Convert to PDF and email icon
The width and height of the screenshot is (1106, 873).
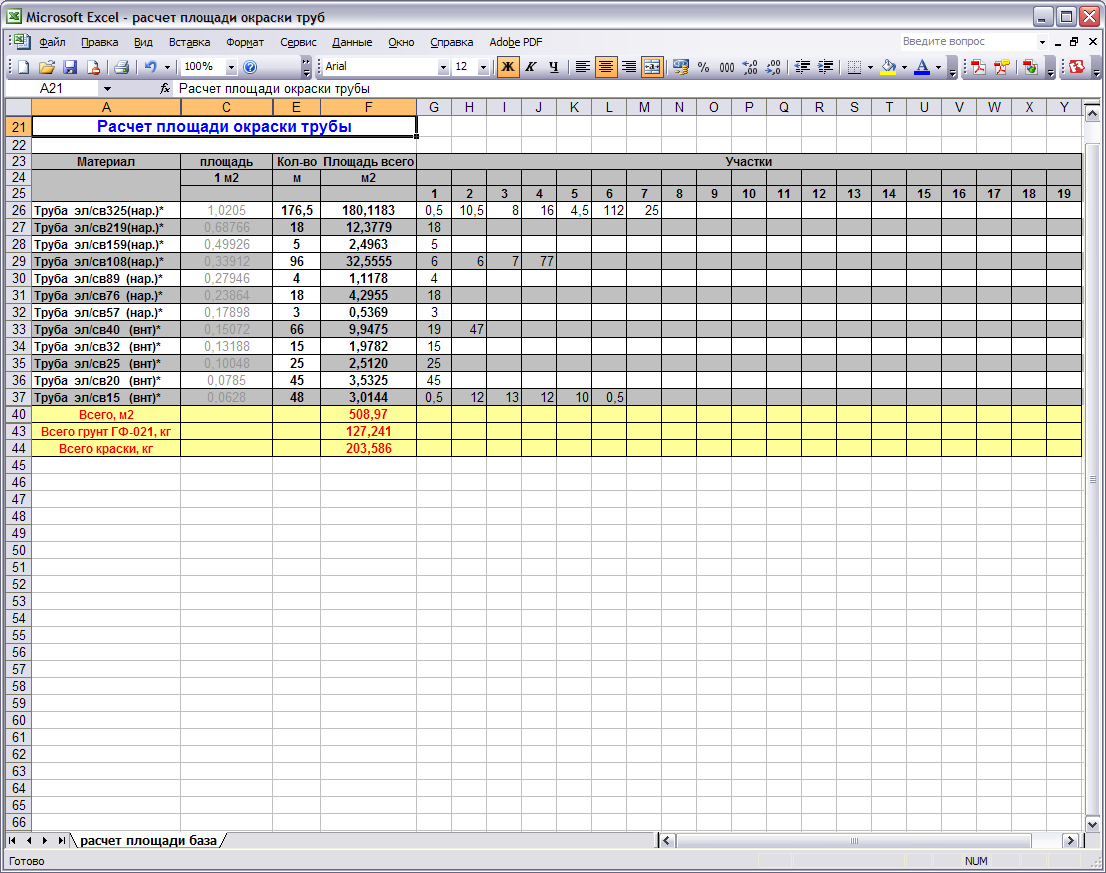pyautogui.click(x=1002, y=67)
